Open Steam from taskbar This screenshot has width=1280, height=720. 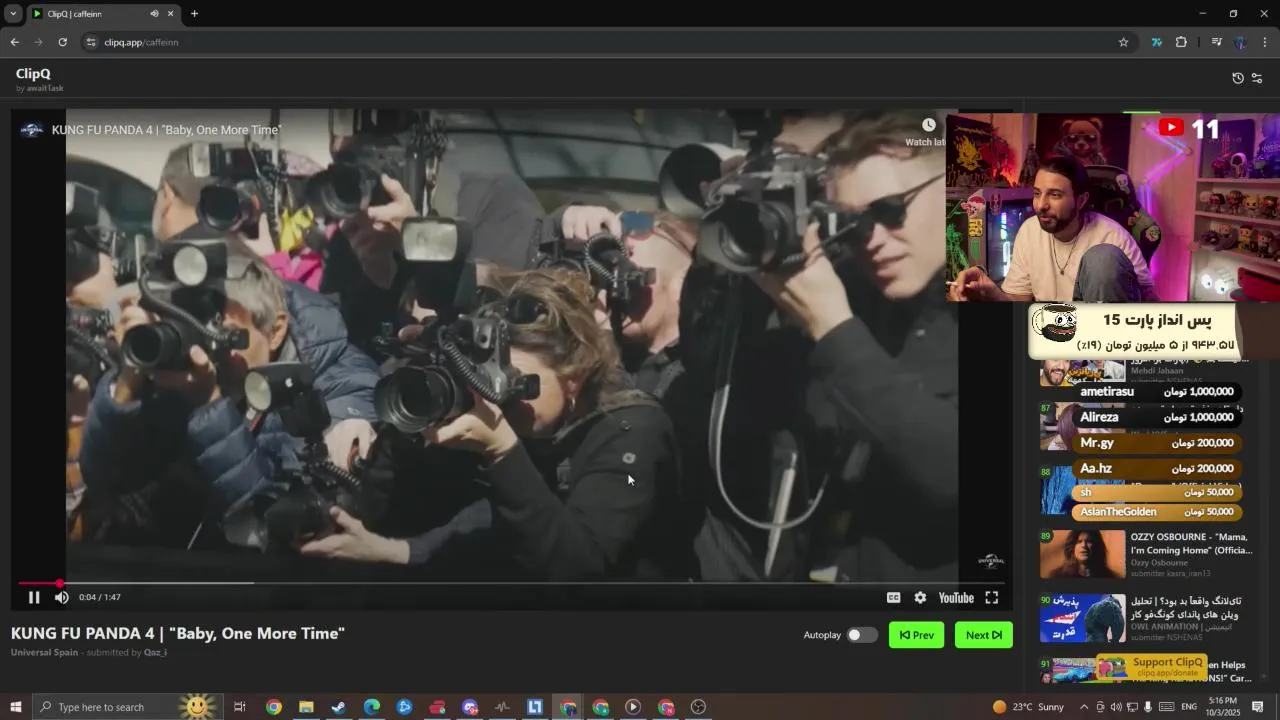tap(339, 707)
